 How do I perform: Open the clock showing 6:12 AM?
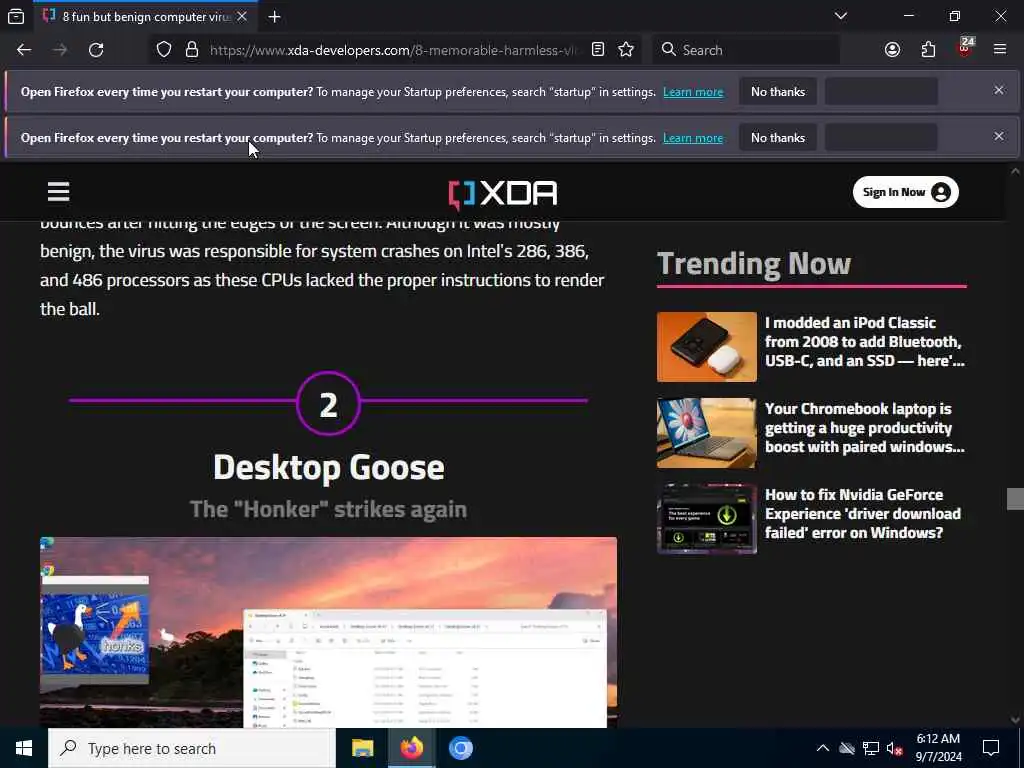point(938,748)
